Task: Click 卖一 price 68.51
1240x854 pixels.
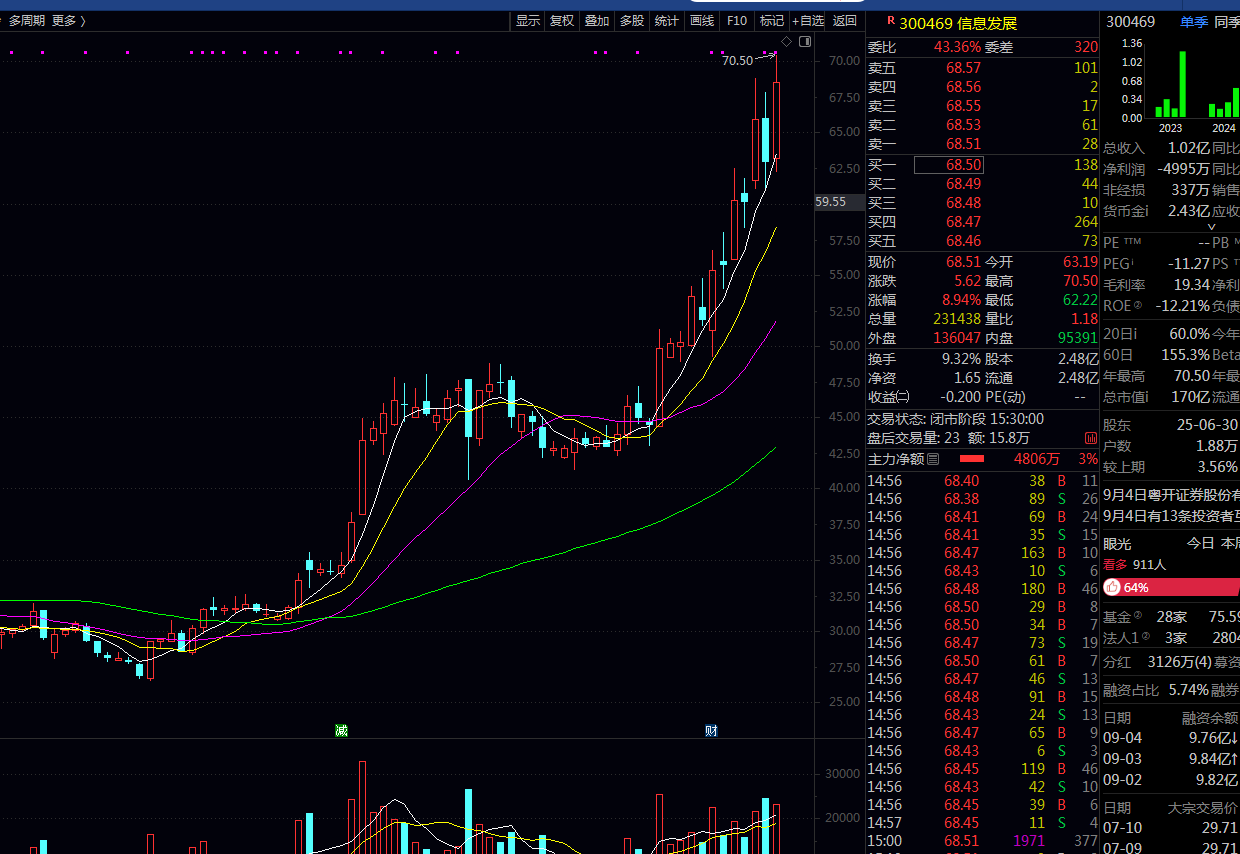Action: pos(963,144)
